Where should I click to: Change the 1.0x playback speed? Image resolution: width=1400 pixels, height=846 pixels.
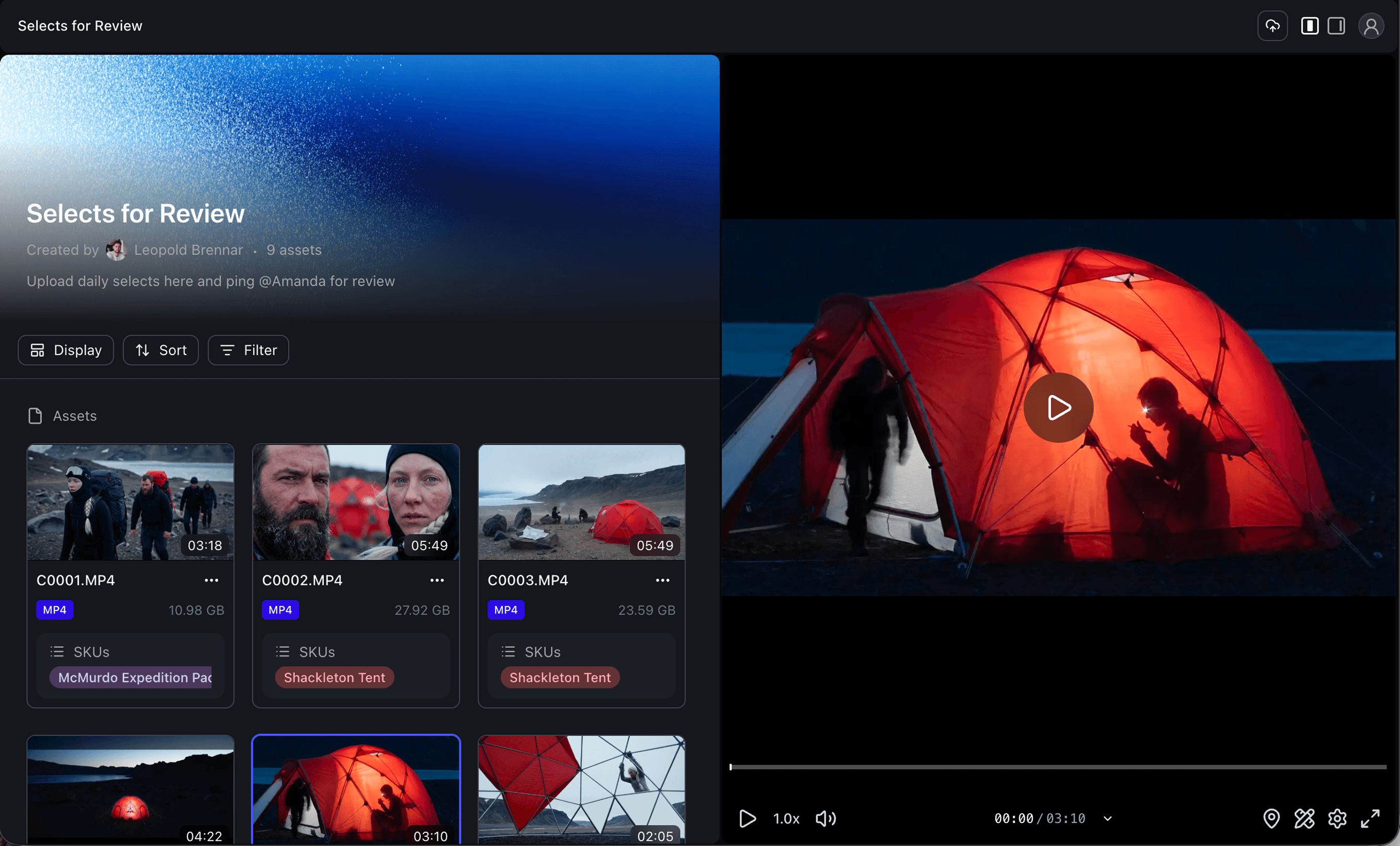[786, 819]
